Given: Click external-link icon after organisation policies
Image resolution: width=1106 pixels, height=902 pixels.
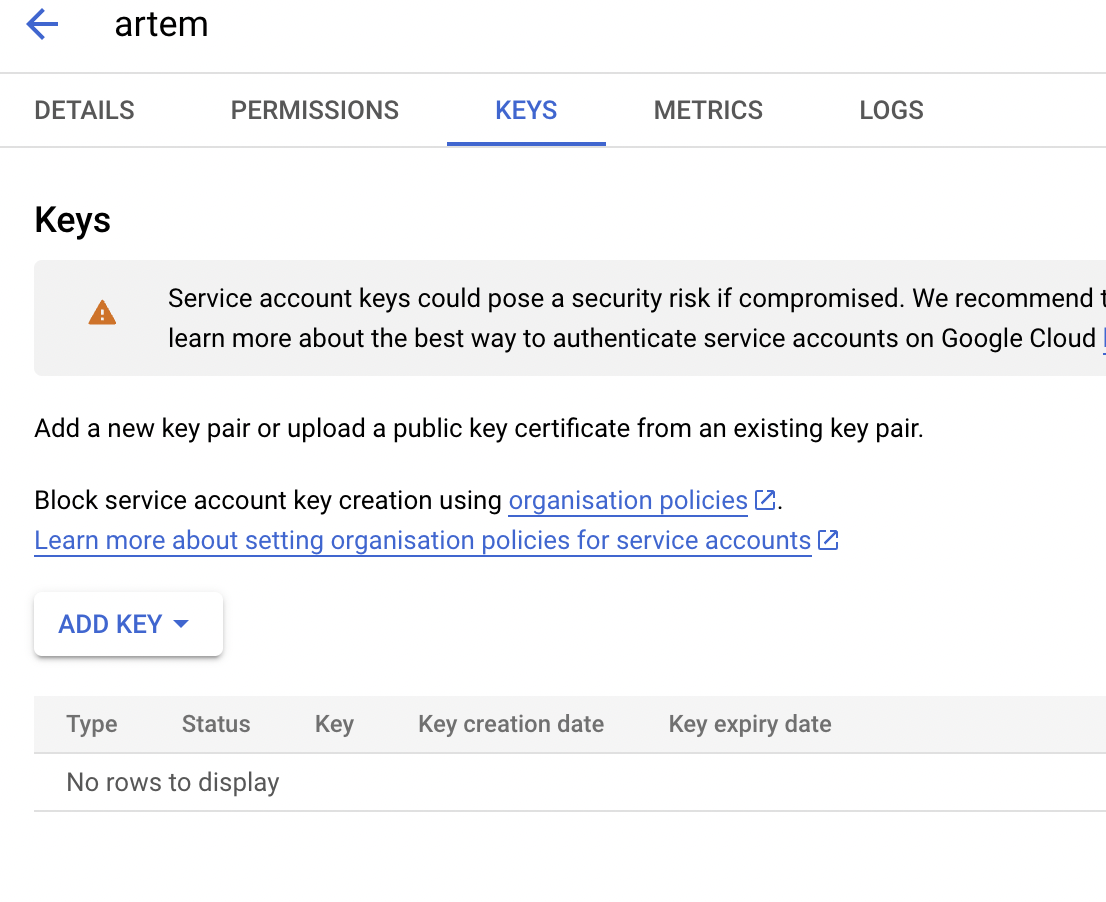Looking at the screenshot, I should coord(765,500).
